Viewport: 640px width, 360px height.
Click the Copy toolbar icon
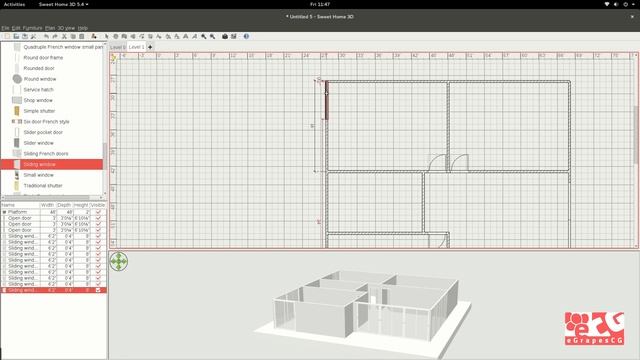(73, 36)
